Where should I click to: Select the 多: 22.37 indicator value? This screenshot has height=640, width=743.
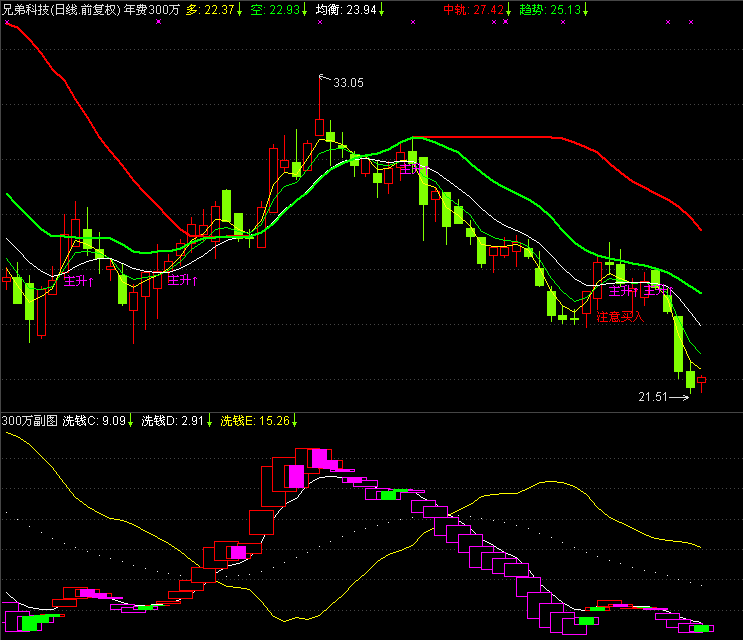[x=210, y=9]
